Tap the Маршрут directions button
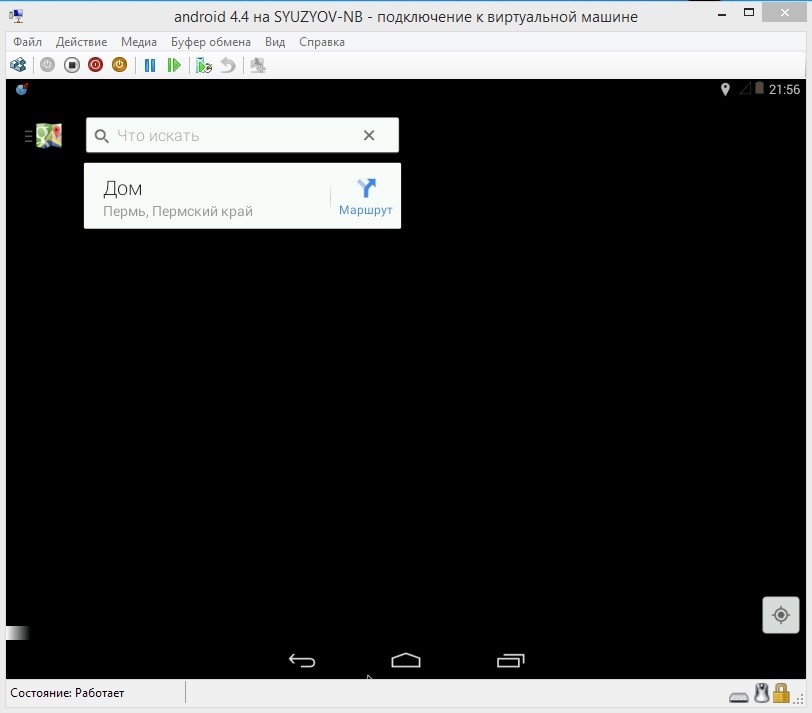This screenshot has width=812, height=713. tap(365, 197)
